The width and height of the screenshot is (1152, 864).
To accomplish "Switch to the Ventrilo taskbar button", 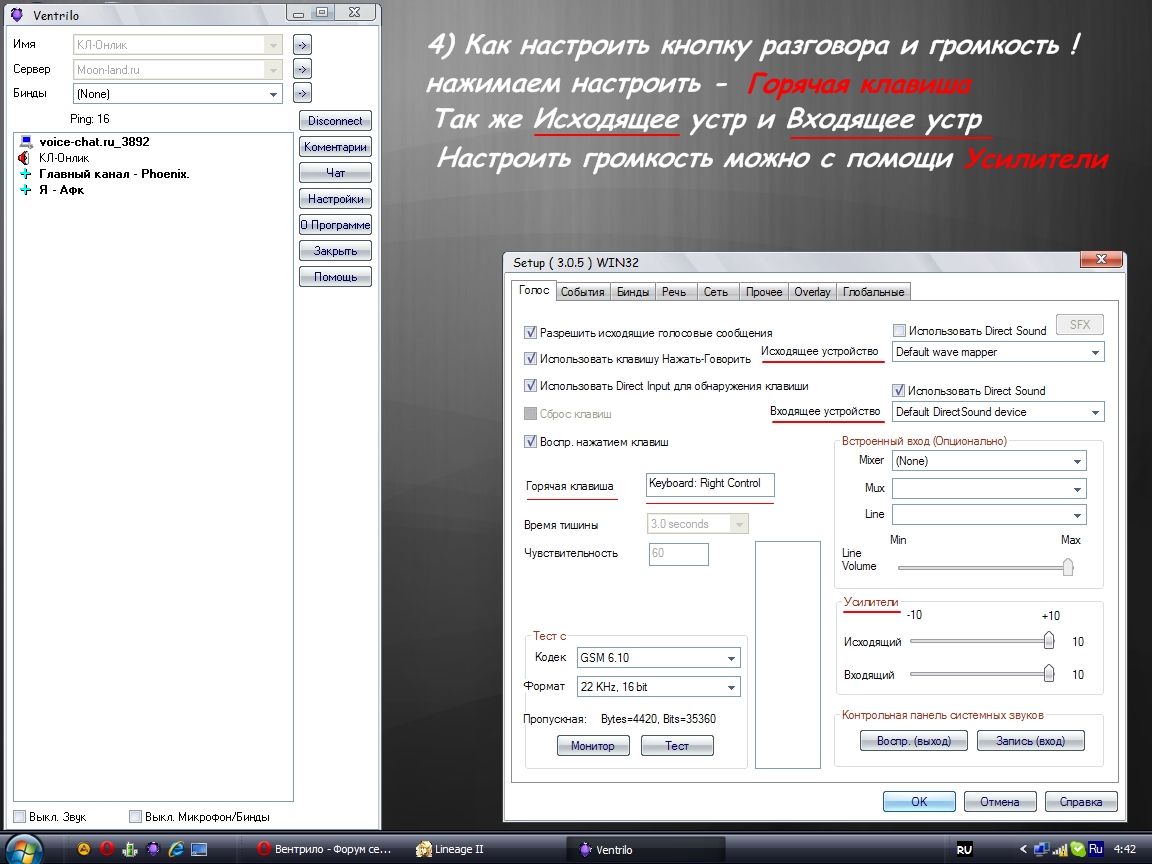I will click(647, 849).
